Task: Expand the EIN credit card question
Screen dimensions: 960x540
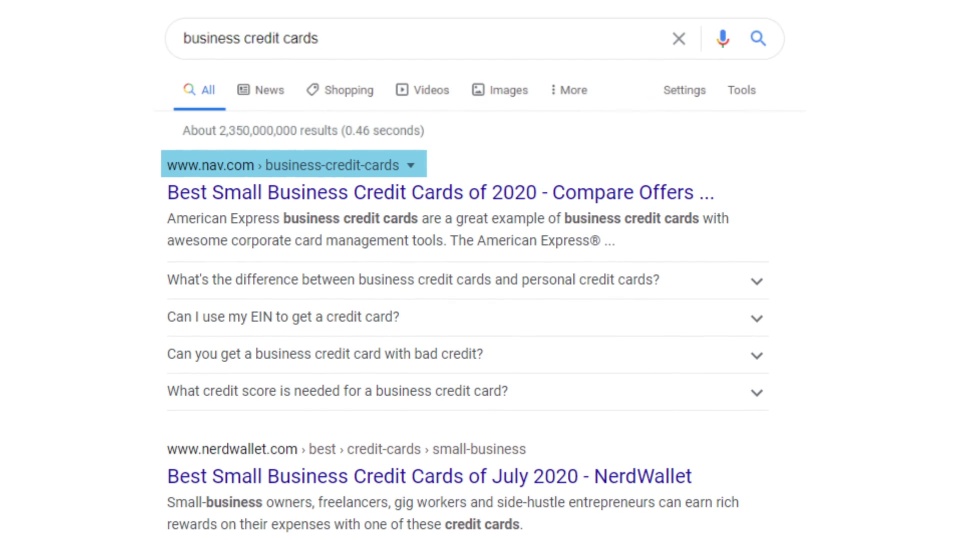Action: point(467,318)
